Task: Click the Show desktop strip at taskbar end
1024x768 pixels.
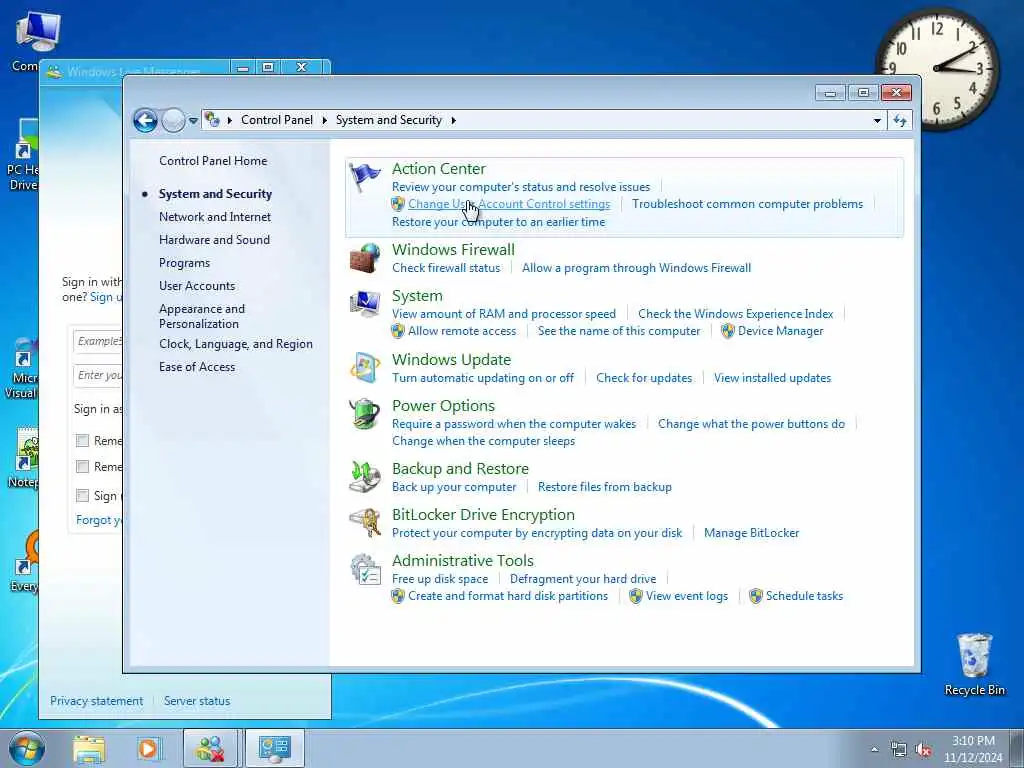Action: point(1017,748)
